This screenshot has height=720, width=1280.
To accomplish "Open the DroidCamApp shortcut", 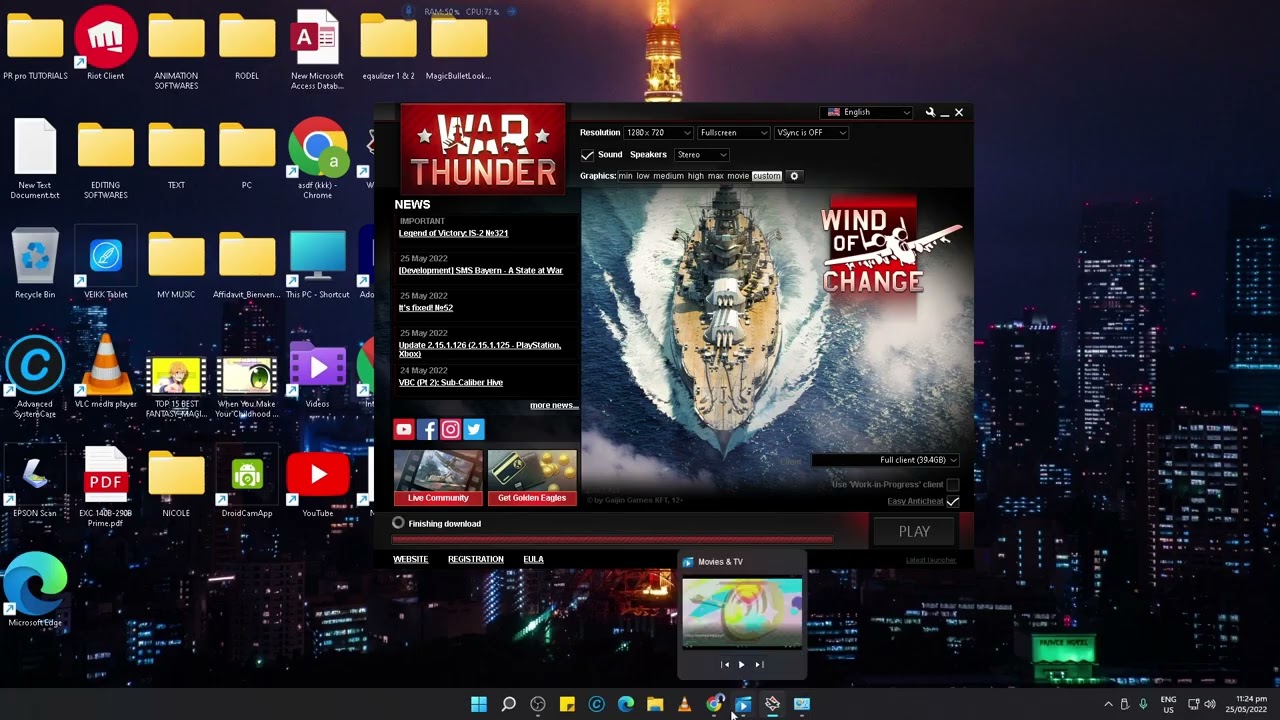I will [247, 481].
